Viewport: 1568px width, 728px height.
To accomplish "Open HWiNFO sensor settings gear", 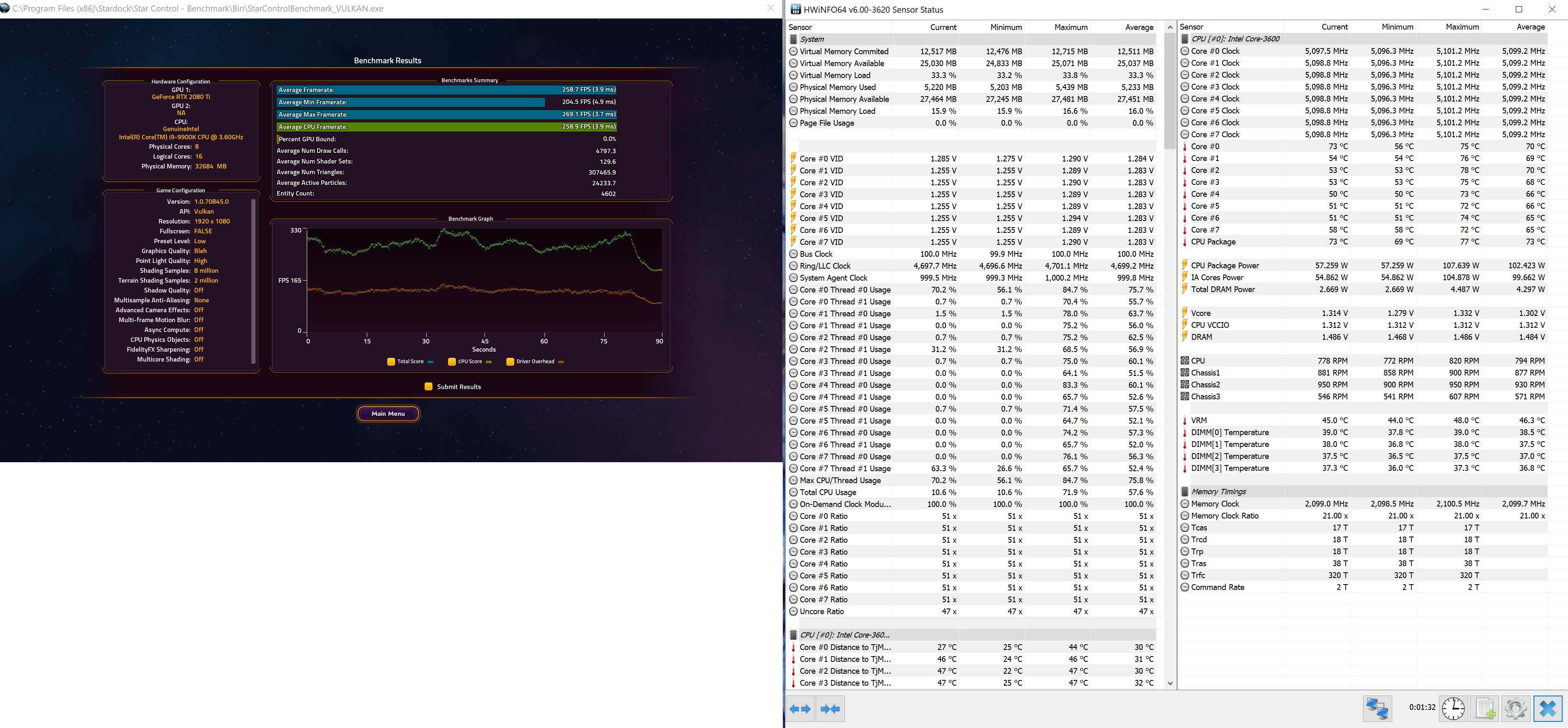I will point(1515,709).
